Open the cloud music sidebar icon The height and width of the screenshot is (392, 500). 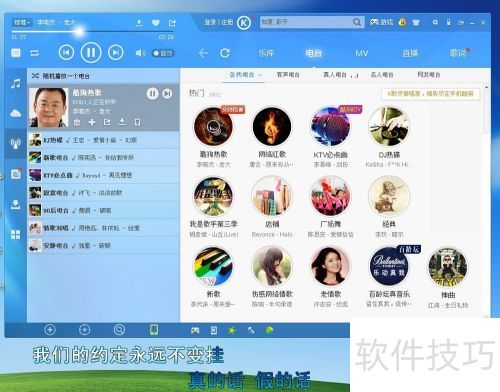[x=16, y=113]
